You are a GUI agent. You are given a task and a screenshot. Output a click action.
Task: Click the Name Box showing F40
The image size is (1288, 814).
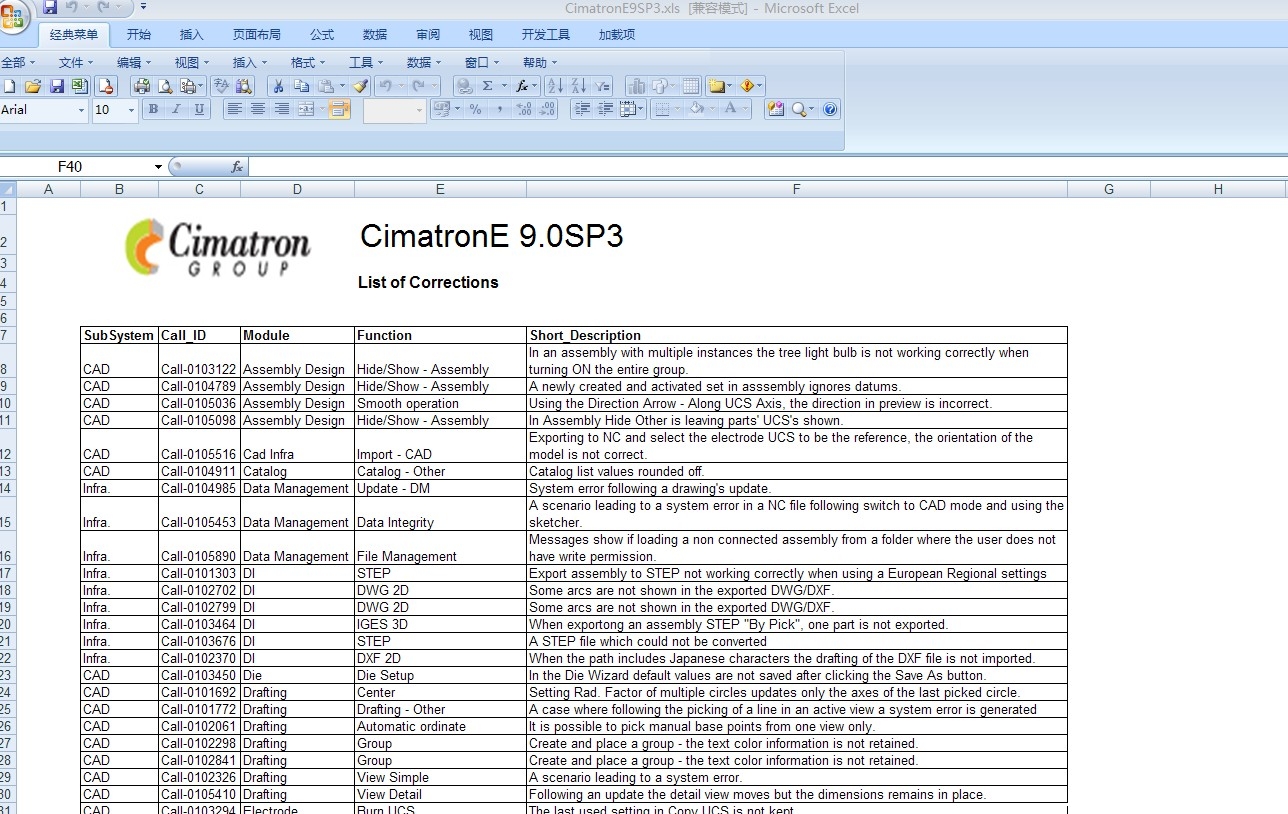[76, 167]
